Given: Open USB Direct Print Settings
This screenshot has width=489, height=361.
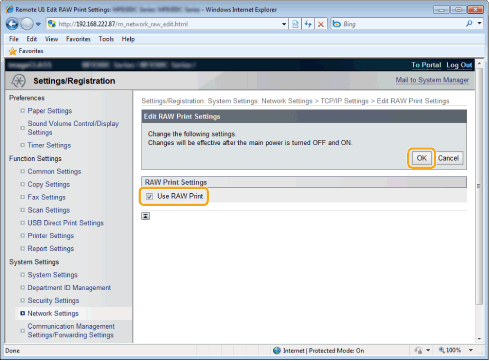Looking at the screenshot, I should (x=65, y=223).
